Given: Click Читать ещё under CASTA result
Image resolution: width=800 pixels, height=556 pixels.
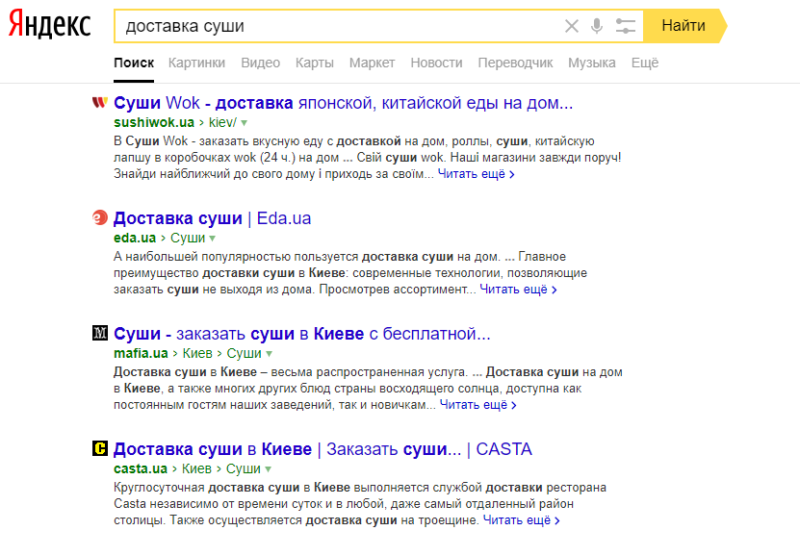Looking at the screenshot, I should pyautogui.click(x=521, y=520).
